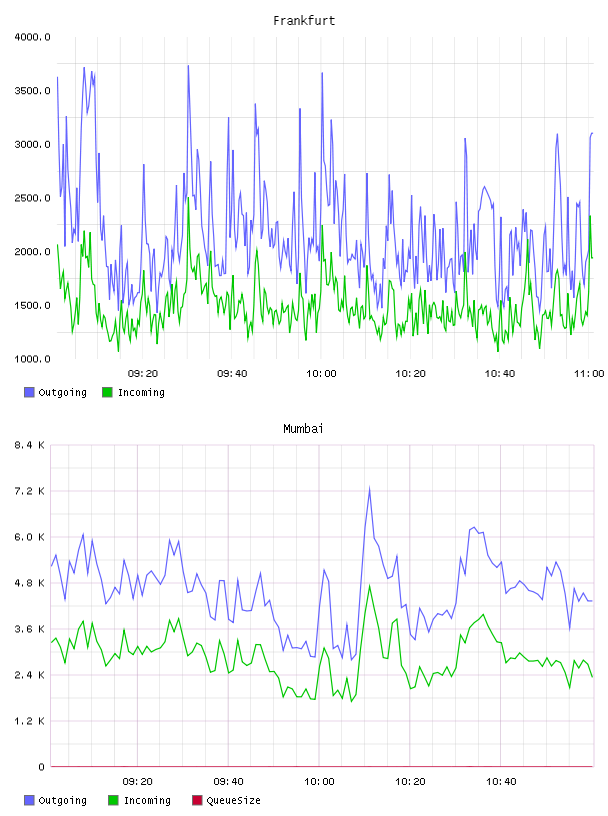Click Mumbai's highest Outgoing peak above 7.2 K
608x816 pixels.
(x=370, y=489)
